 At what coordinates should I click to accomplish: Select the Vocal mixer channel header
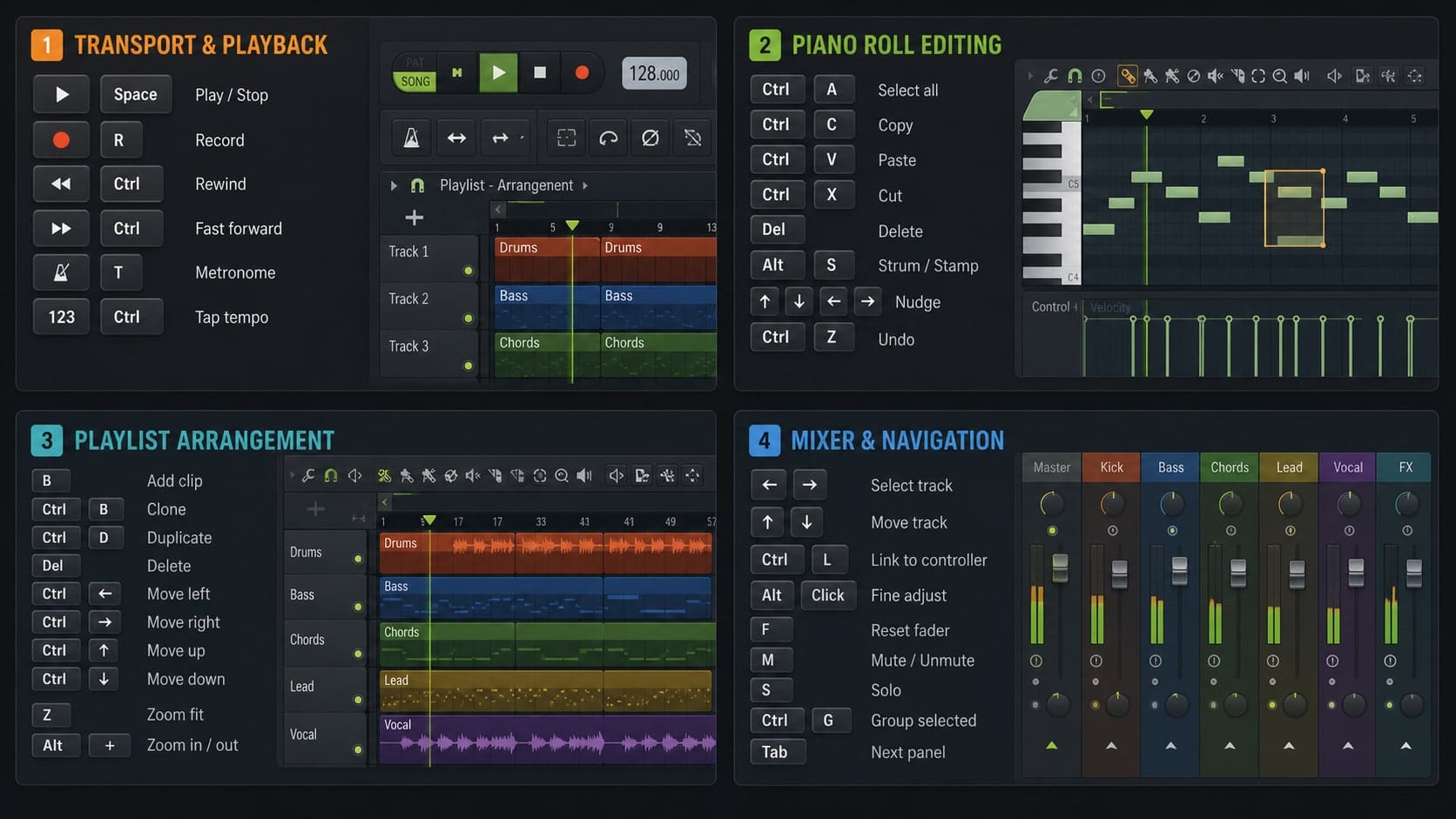pyautogui.click(x=1348, y=467)
